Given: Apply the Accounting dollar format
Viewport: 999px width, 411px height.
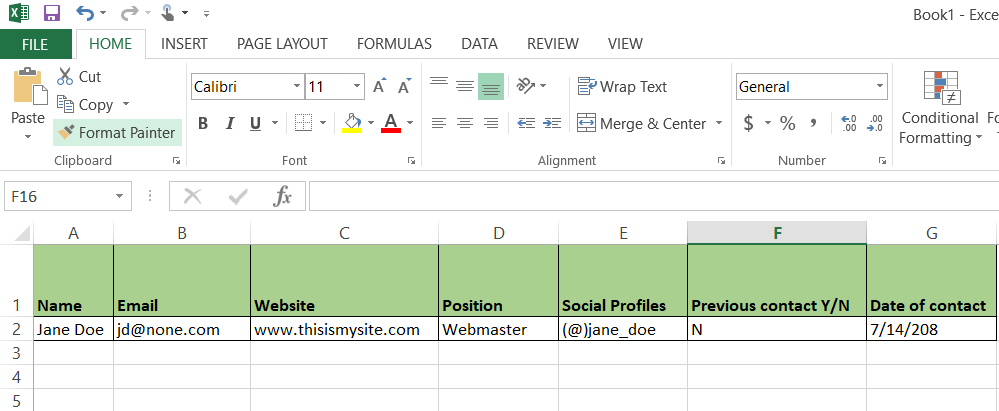Looking at the screenshot, I should [x=749, y=123].
